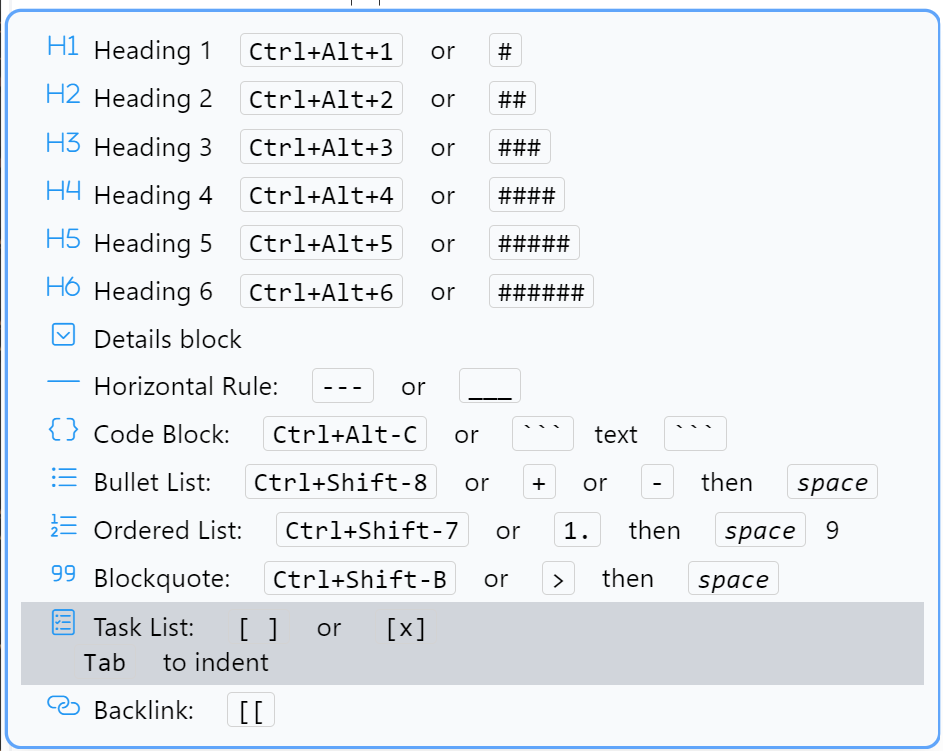Click the H5 heading icon
The height and width of the screenshot is (751, 943).
[x=63, y=239]
